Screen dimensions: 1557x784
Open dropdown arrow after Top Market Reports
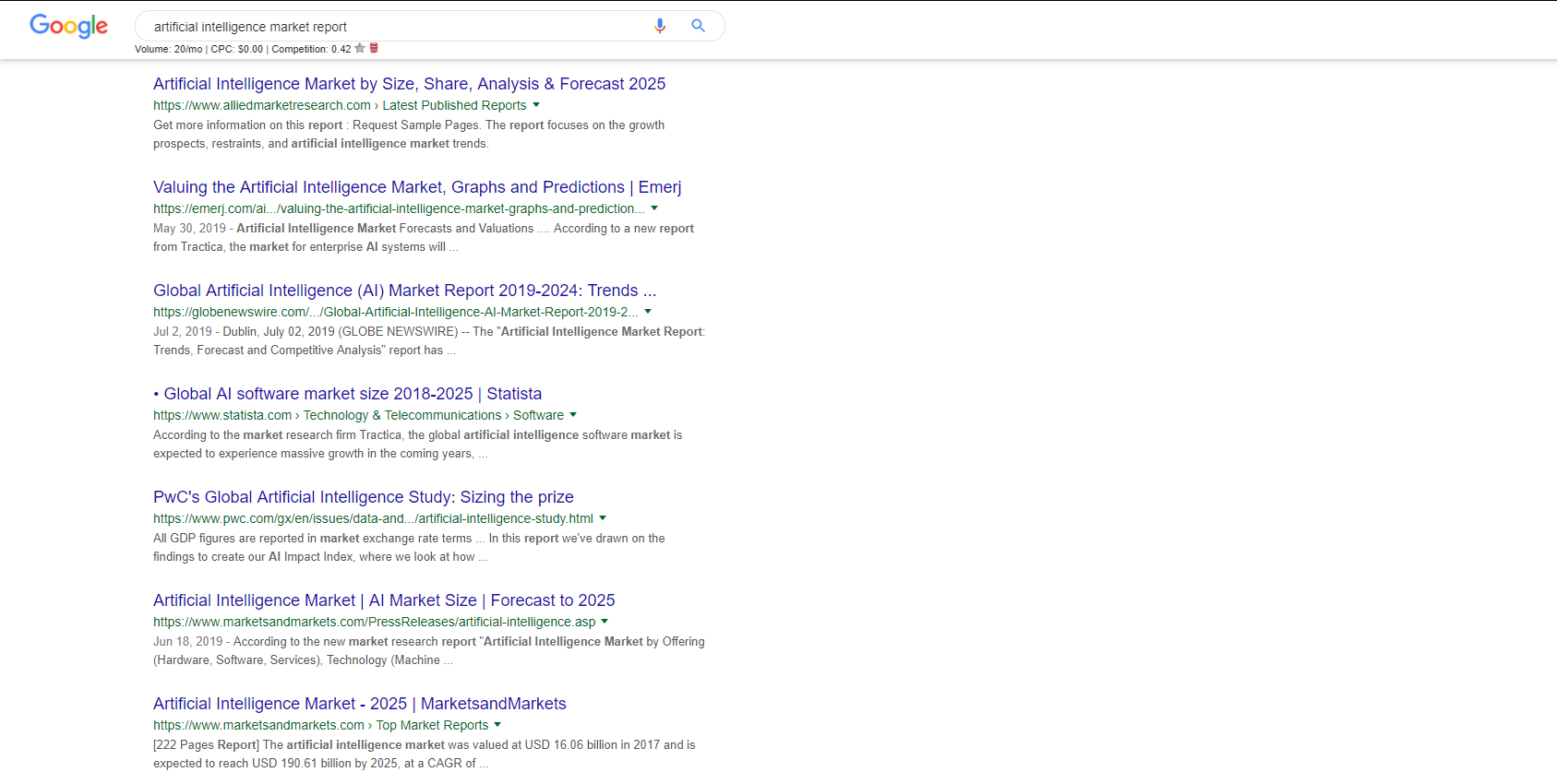pyautogui.click(x=497, y=725)
